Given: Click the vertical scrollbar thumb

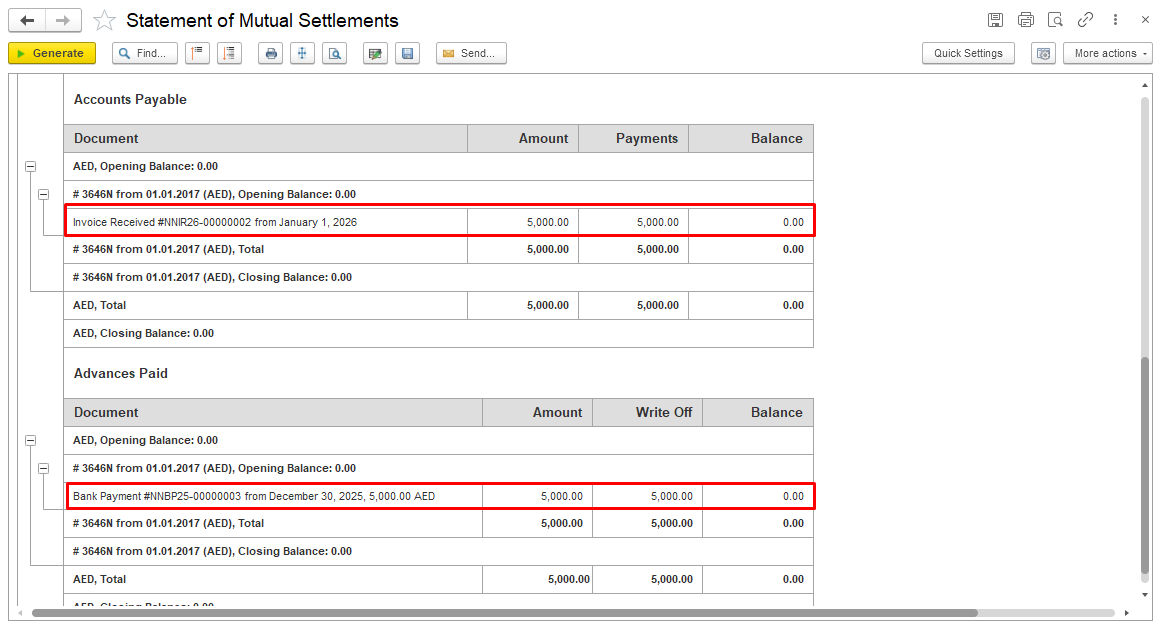Looking at the screenshot, I should [x=1145, y=466].
